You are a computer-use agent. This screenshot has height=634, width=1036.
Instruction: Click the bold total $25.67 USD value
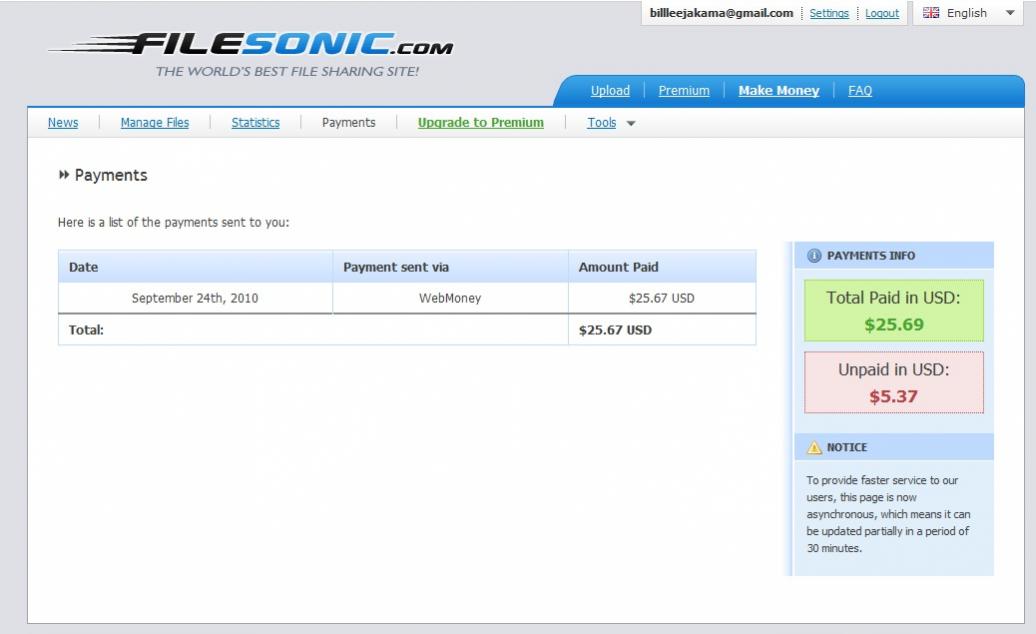614,330
